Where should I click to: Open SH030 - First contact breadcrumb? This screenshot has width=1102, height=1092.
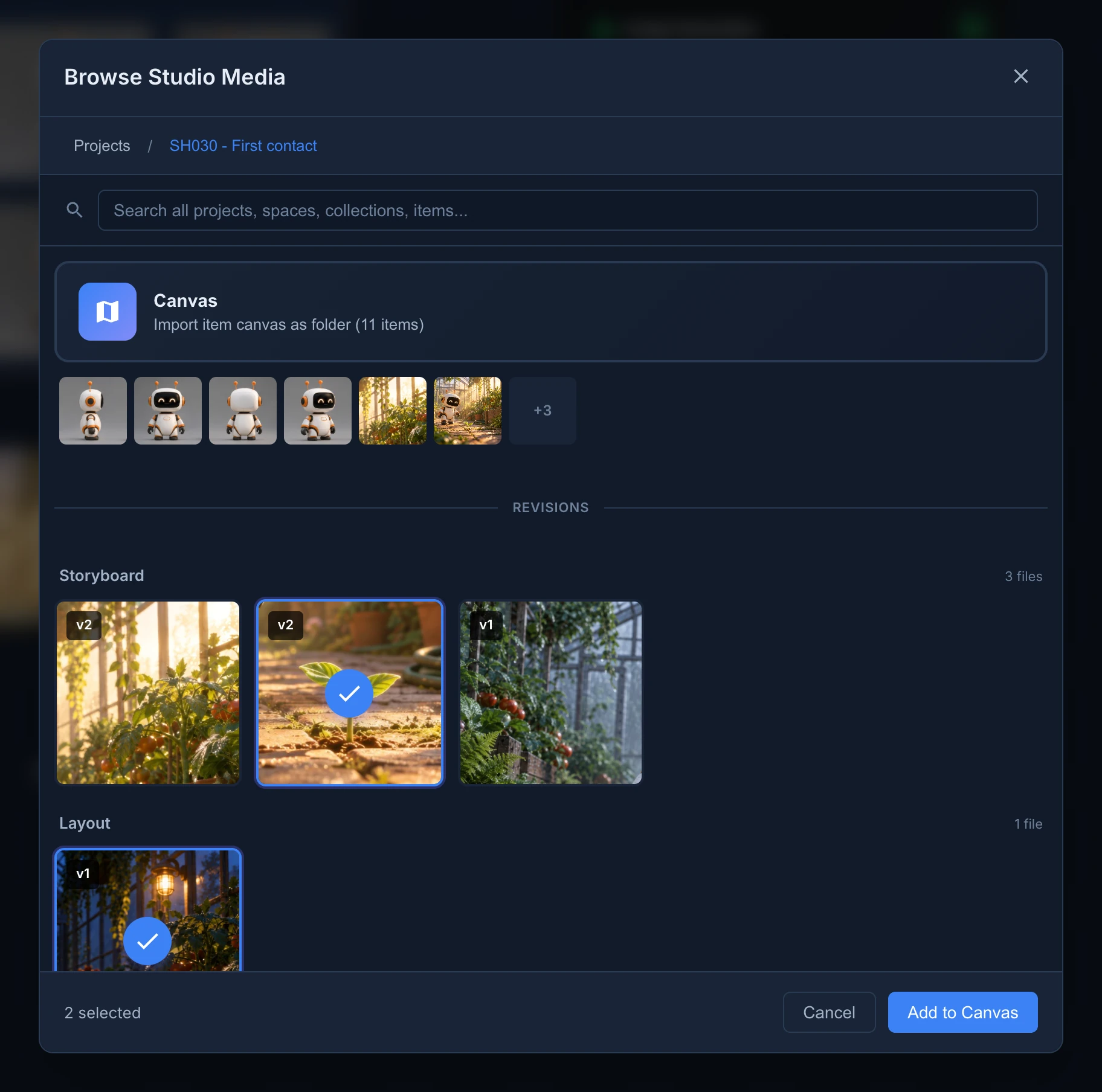243,146
